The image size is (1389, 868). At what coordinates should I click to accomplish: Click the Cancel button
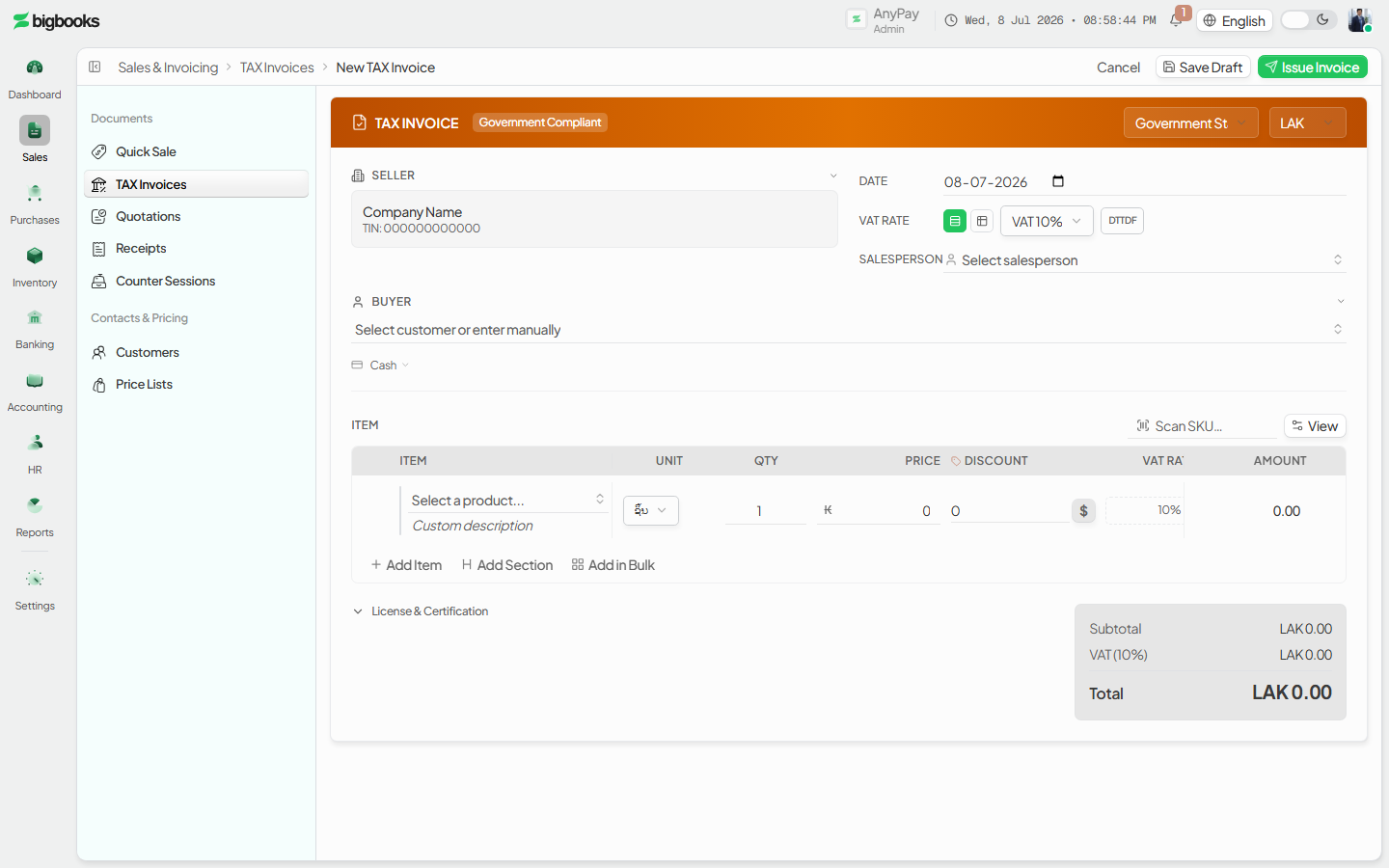1118,68
